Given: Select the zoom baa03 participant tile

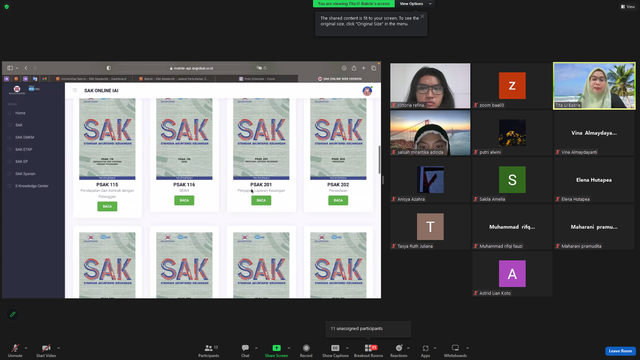Looking at the screenshot, I should 512,86.
